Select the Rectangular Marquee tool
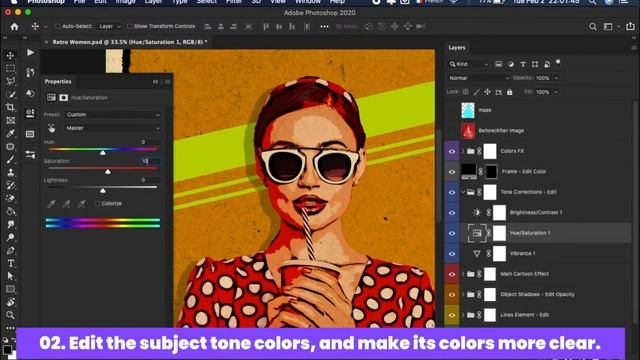 [11, 68]
